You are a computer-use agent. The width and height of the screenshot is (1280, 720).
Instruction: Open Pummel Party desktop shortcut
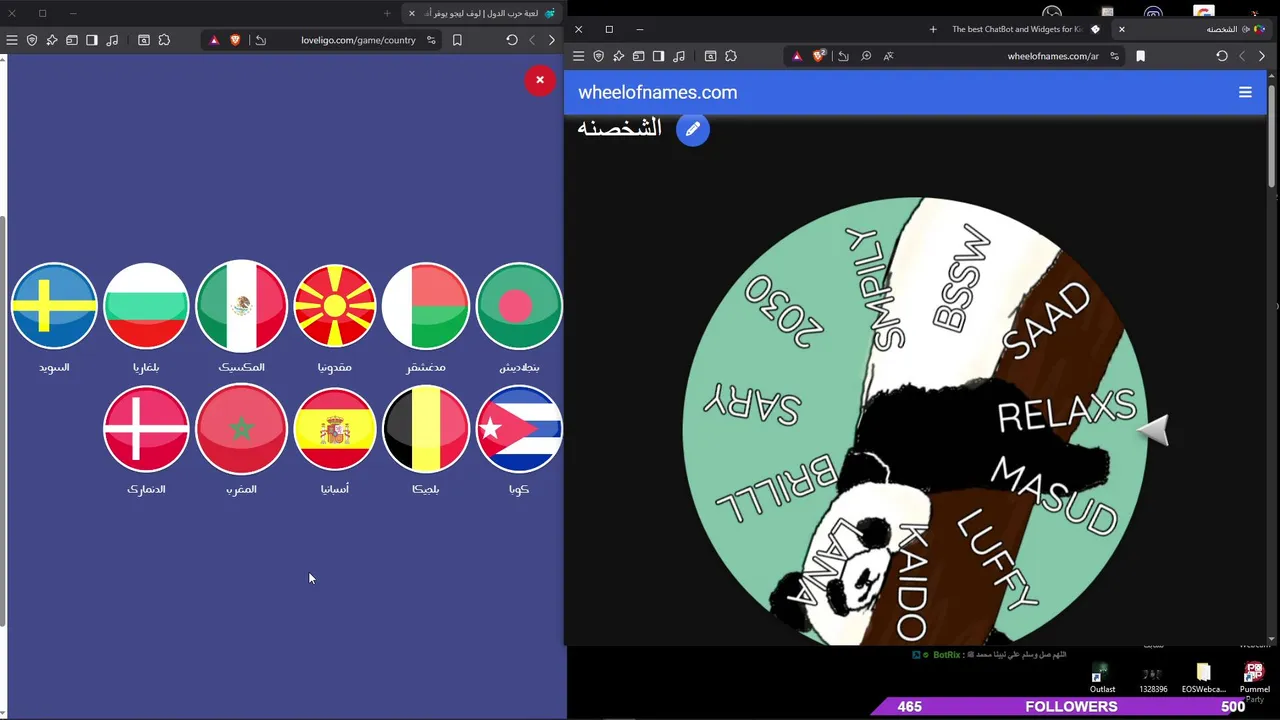(x=1254, y=680)
